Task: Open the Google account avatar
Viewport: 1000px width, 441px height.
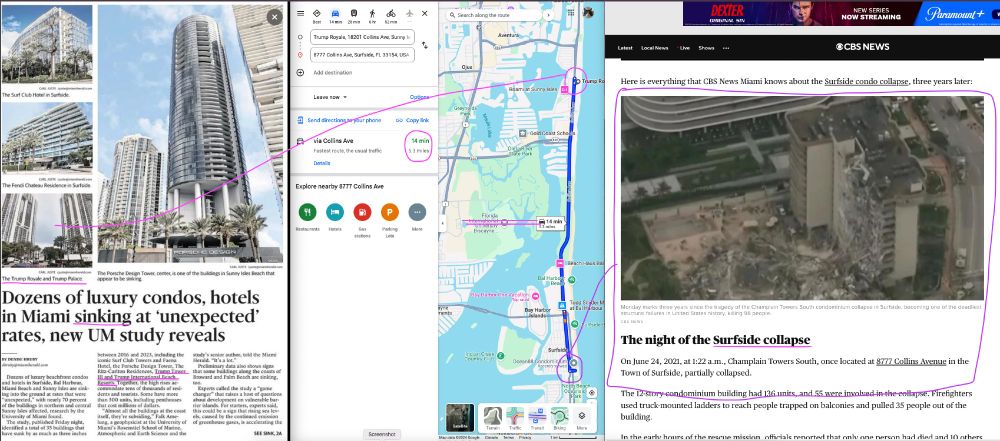Action: (588, 13)
